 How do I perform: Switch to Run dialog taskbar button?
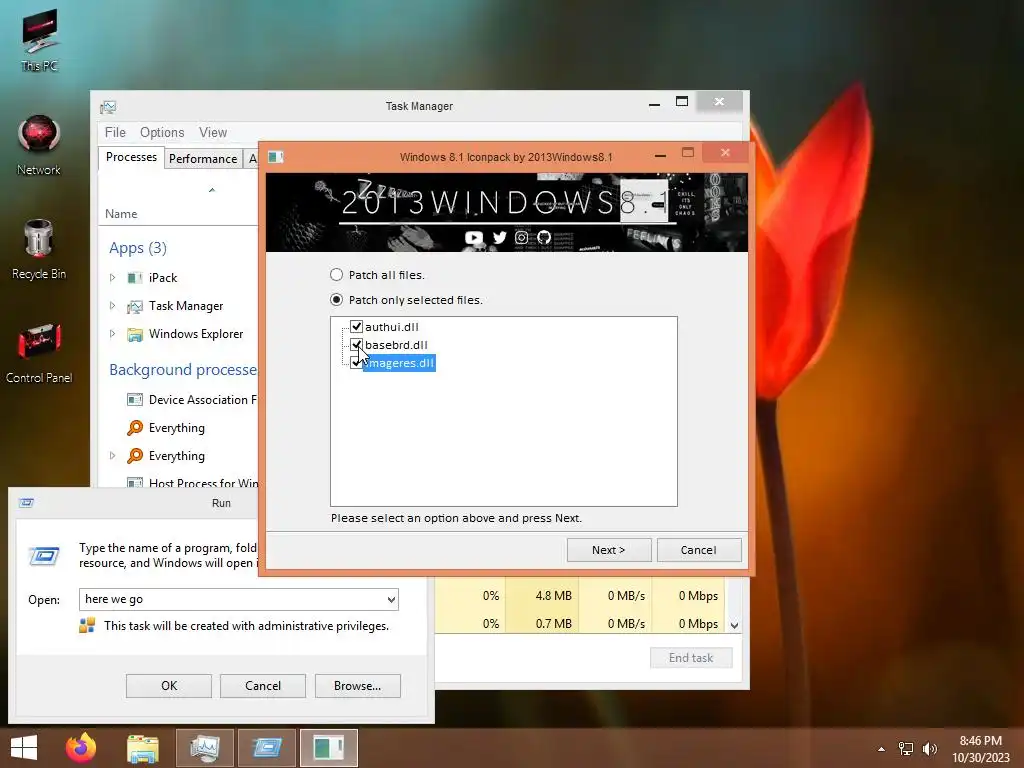(x=267, y=748)
